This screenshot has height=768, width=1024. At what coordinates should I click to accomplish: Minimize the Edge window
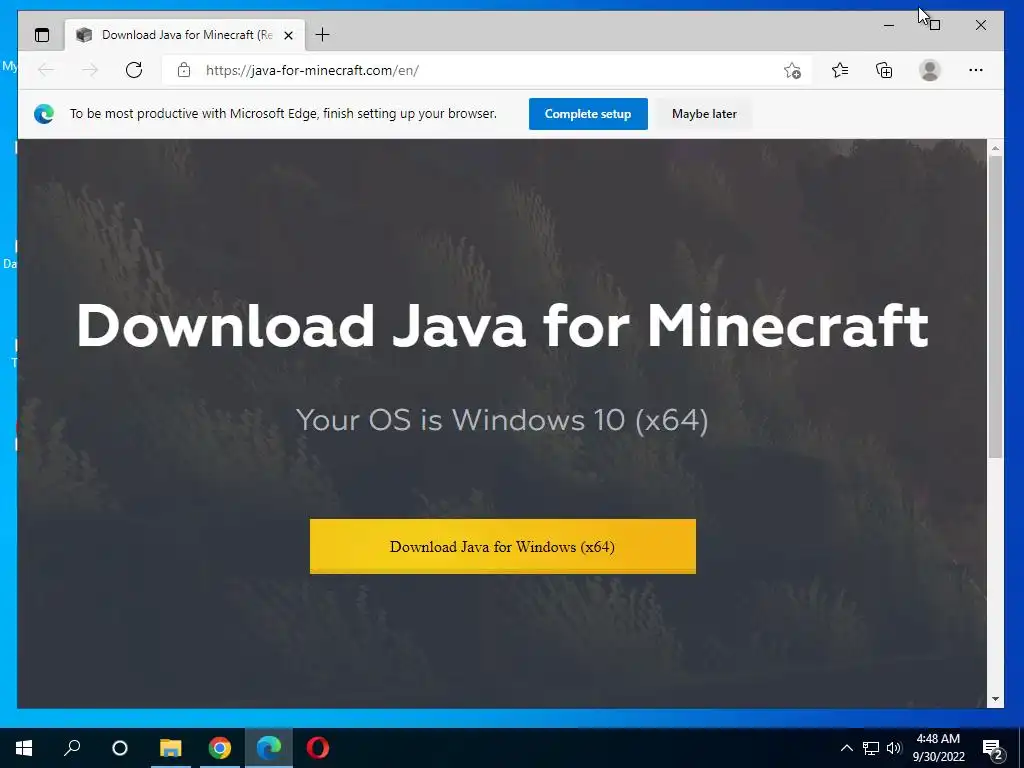coord(889,25)
